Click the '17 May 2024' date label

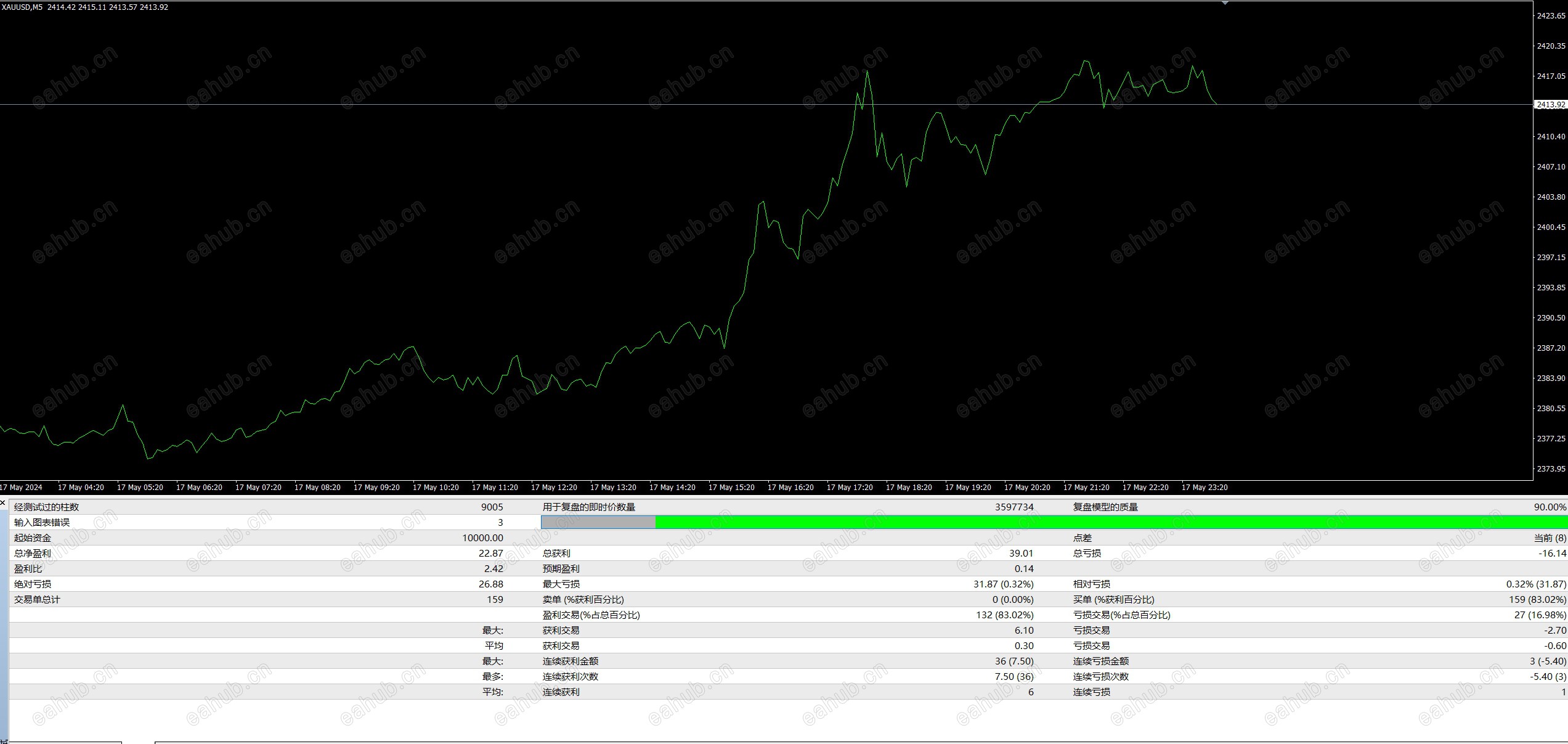[22, 488]
